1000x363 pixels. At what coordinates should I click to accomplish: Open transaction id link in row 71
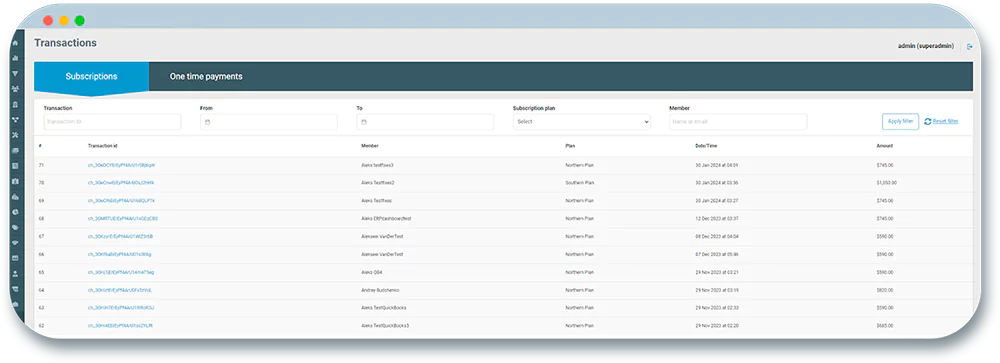(121, 165)
